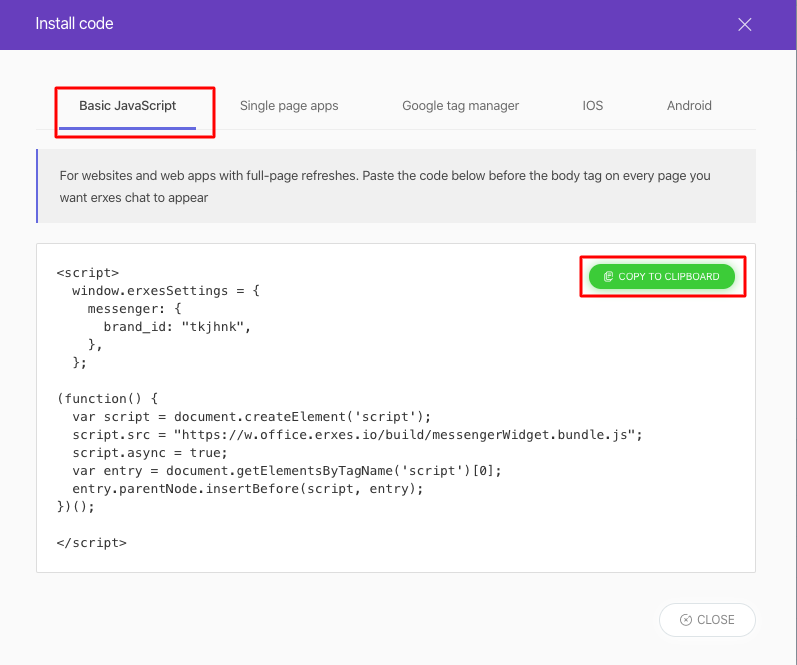This screenshot has width=797, height=665.
Task: Click the brand_id "tkjhnk" code line
Action: pyautogui.click(x=176, y=327)
